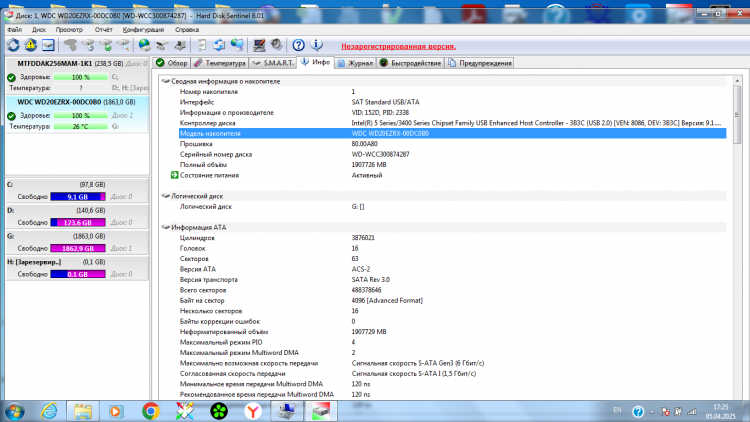
Task: Click the Всего секторов row label
Action: coord(203,290)
